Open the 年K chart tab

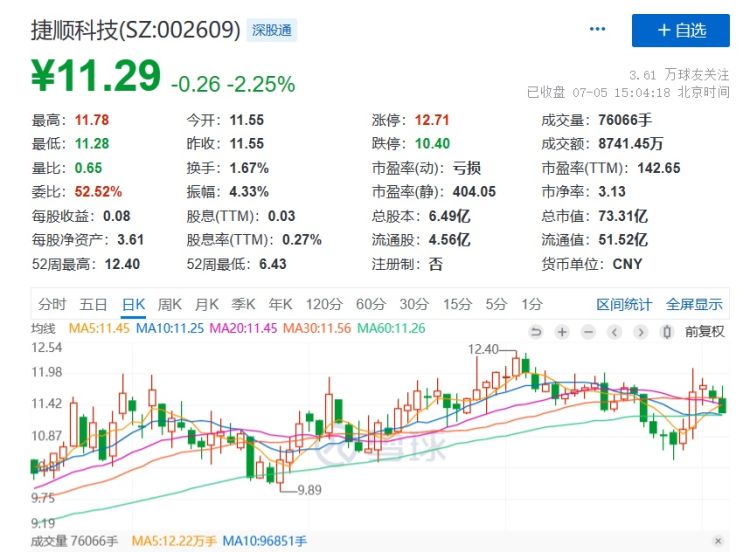click(280, 304)
